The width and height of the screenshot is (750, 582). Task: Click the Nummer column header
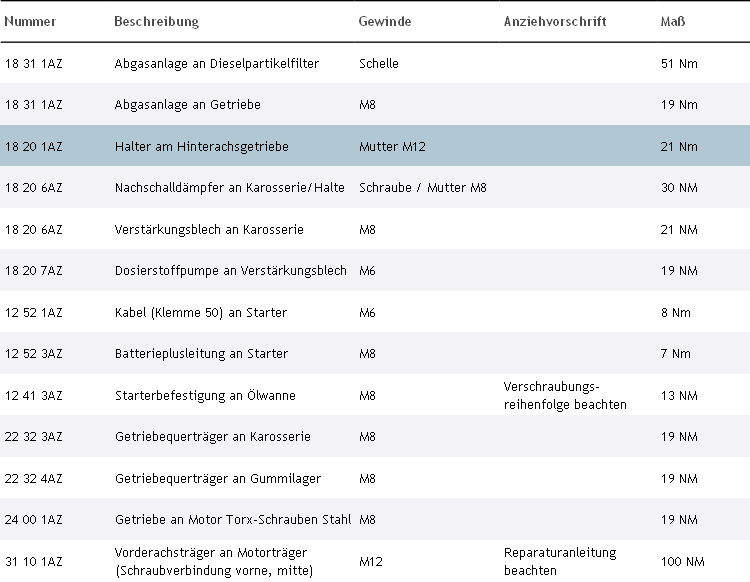click(30, 22)
